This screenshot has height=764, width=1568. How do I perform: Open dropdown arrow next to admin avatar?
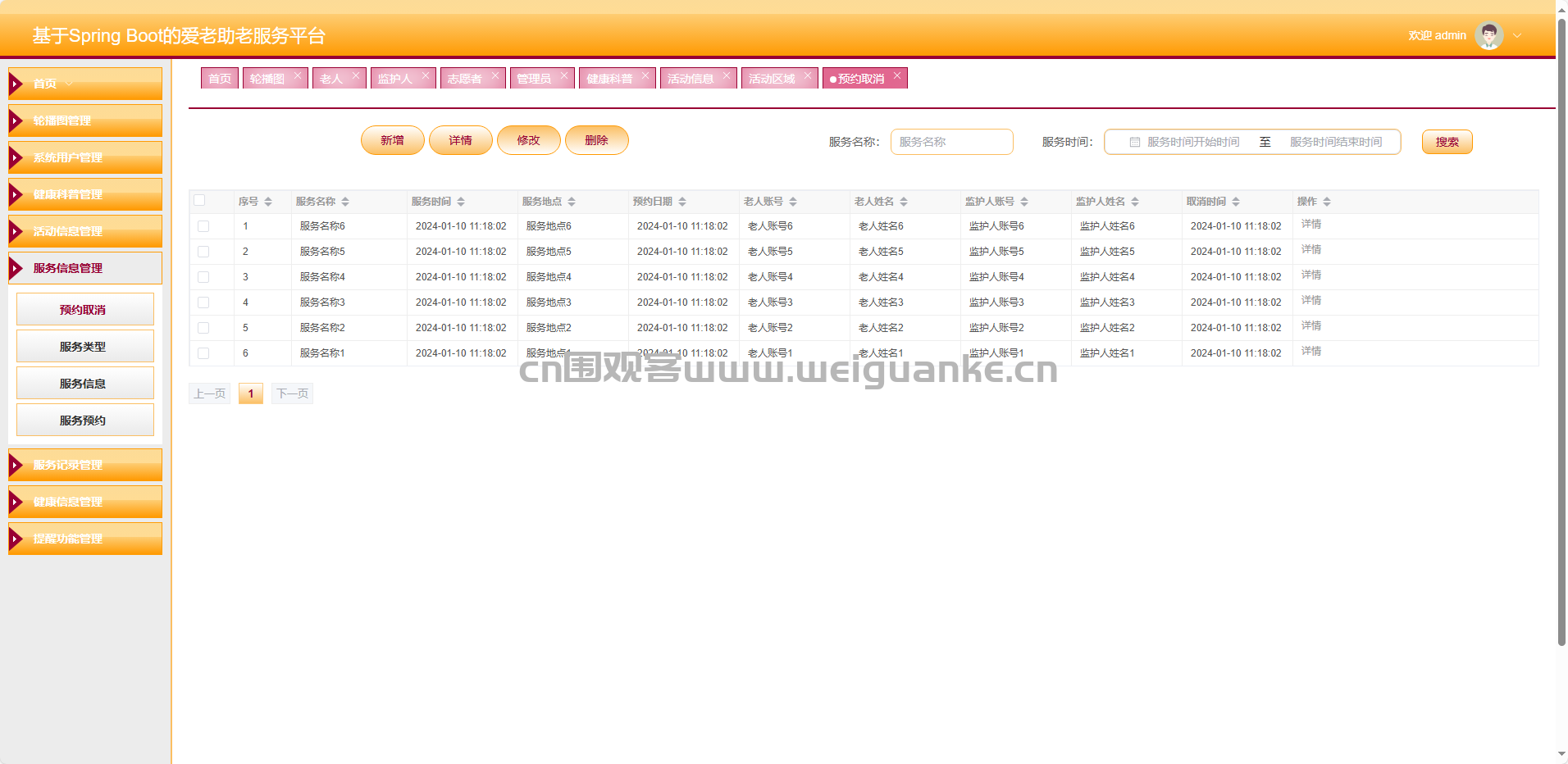coord(1517,35)
